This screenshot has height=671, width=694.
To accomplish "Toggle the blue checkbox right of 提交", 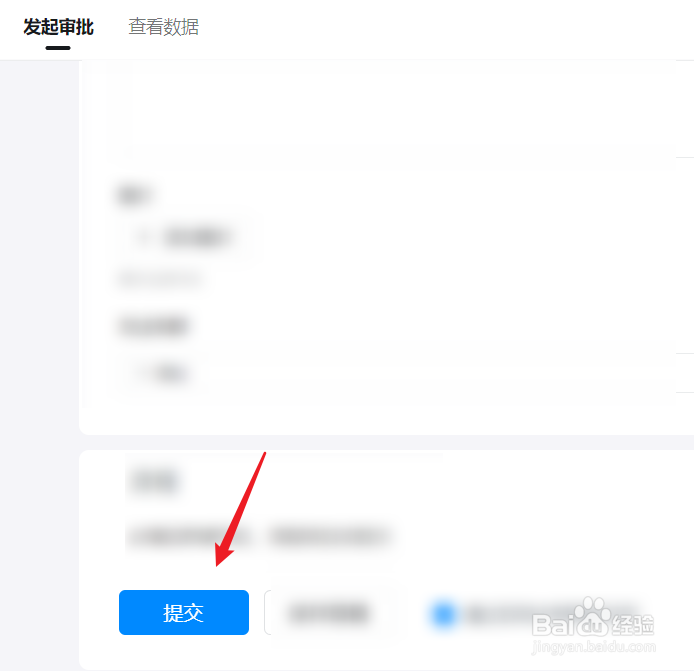I will pyautogui.click(x=443, y=613).
